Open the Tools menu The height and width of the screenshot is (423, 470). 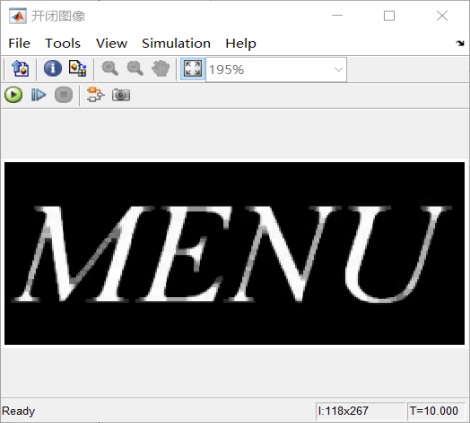click(x=63, y=43)
